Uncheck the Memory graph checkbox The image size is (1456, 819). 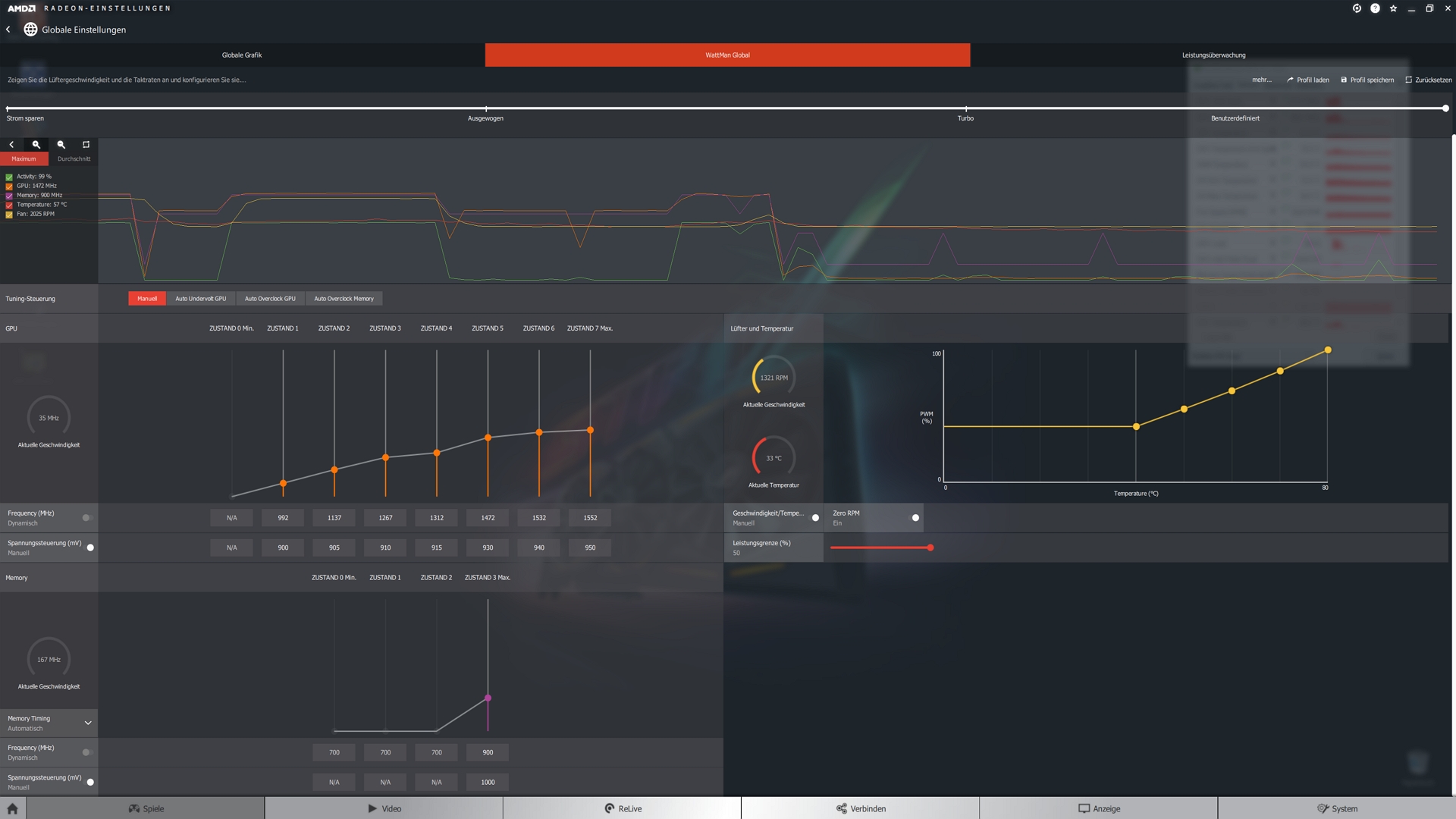[9, 196]
